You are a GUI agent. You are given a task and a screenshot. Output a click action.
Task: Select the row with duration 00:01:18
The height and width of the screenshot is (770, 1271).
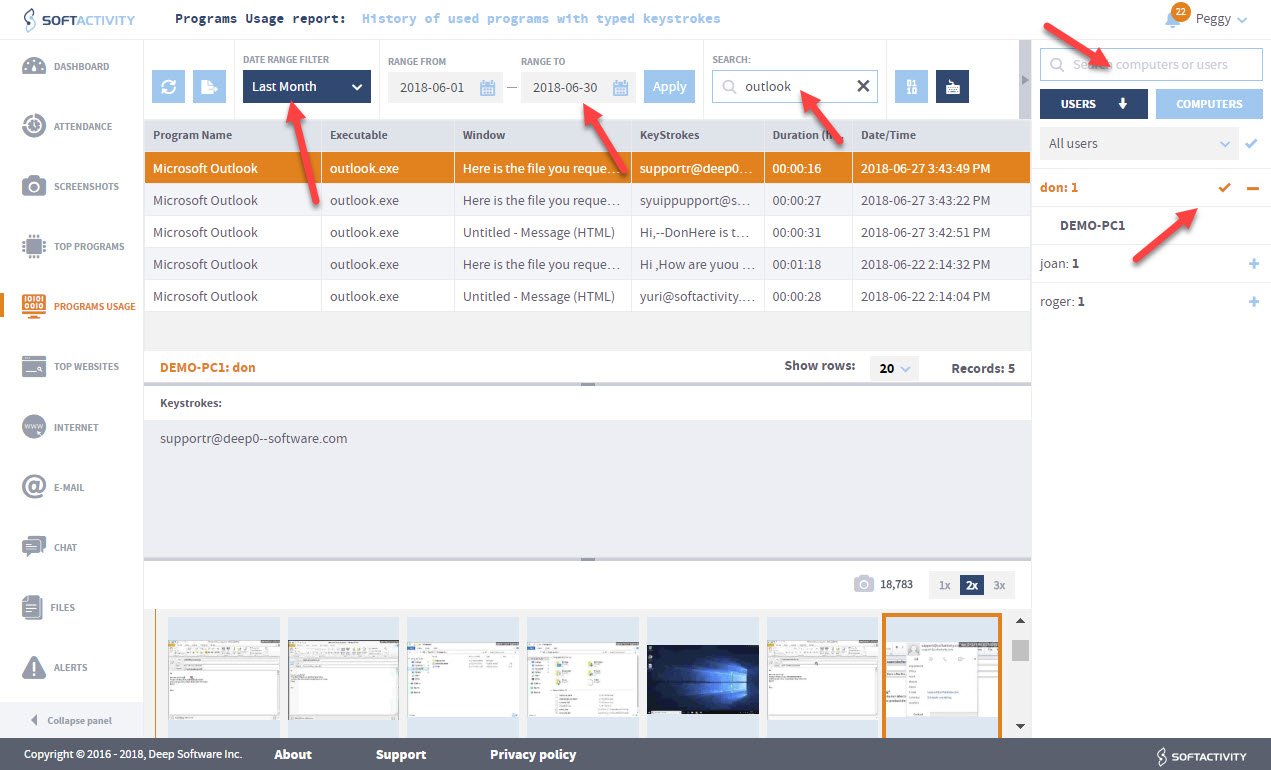pos(587,265)
